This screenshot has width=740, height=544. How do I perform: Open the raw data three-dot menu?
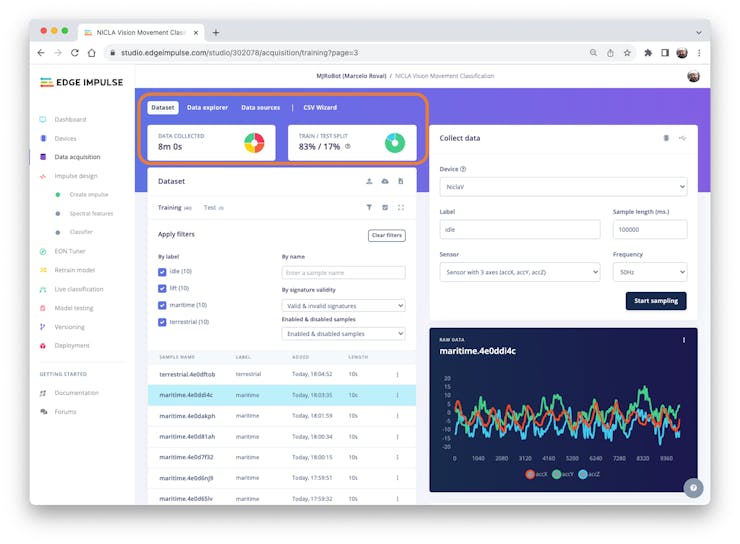684,340
